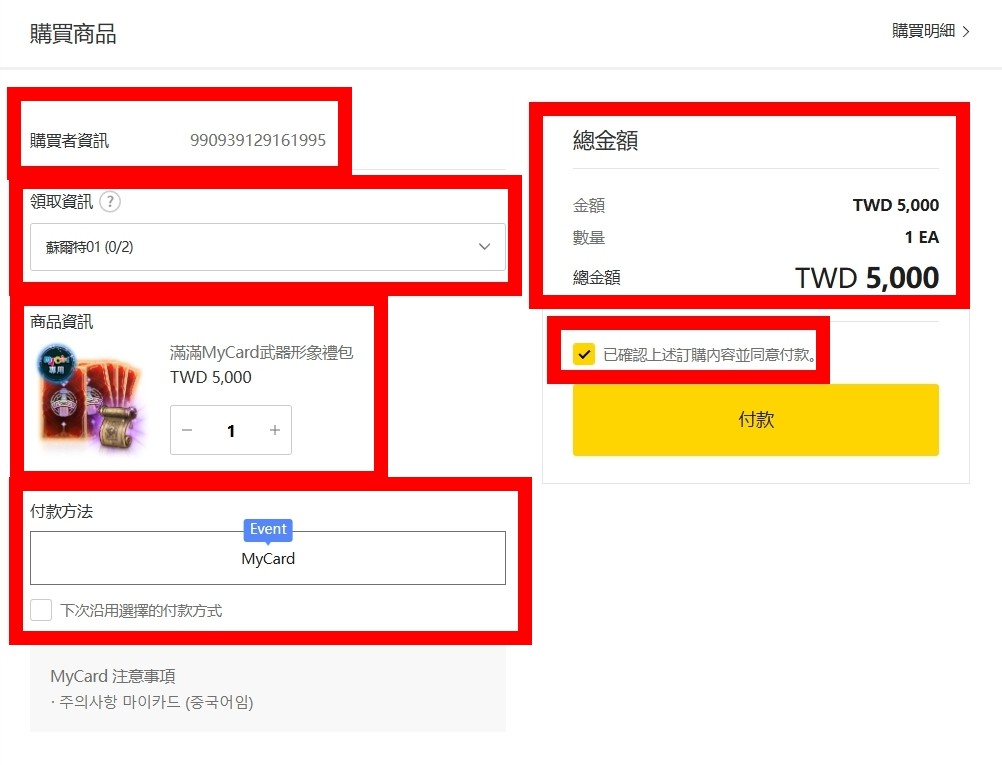Enable 下次沿用選擇的付款方式 checkbox
This screenshot has height=765, width=1002.
click(x=41, y=610)
